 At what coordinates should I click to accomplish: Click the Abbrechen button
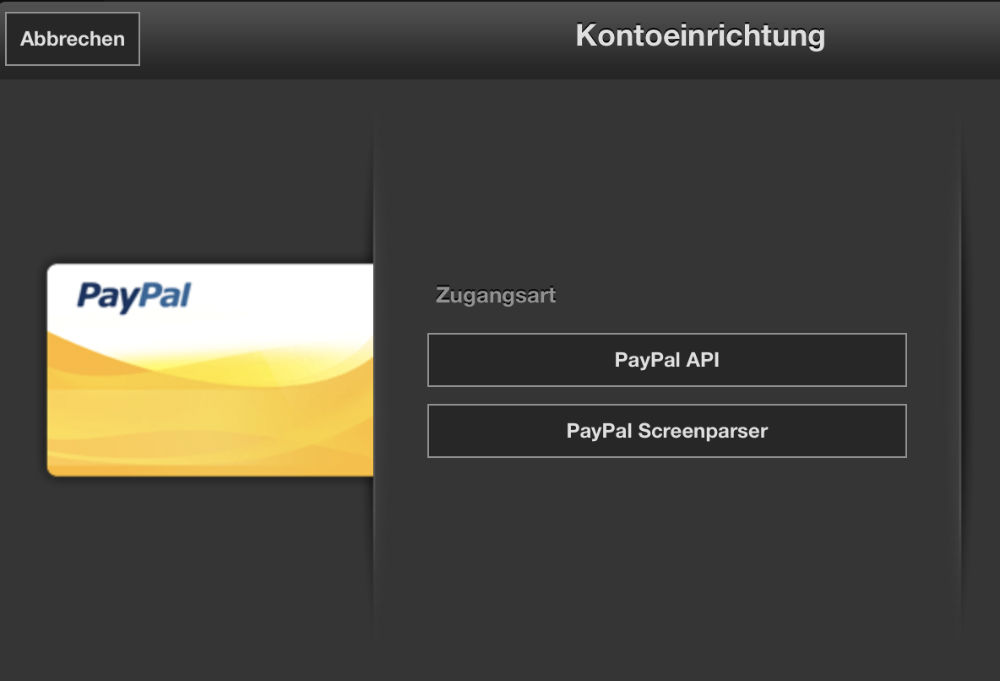(x=72, y=39)
